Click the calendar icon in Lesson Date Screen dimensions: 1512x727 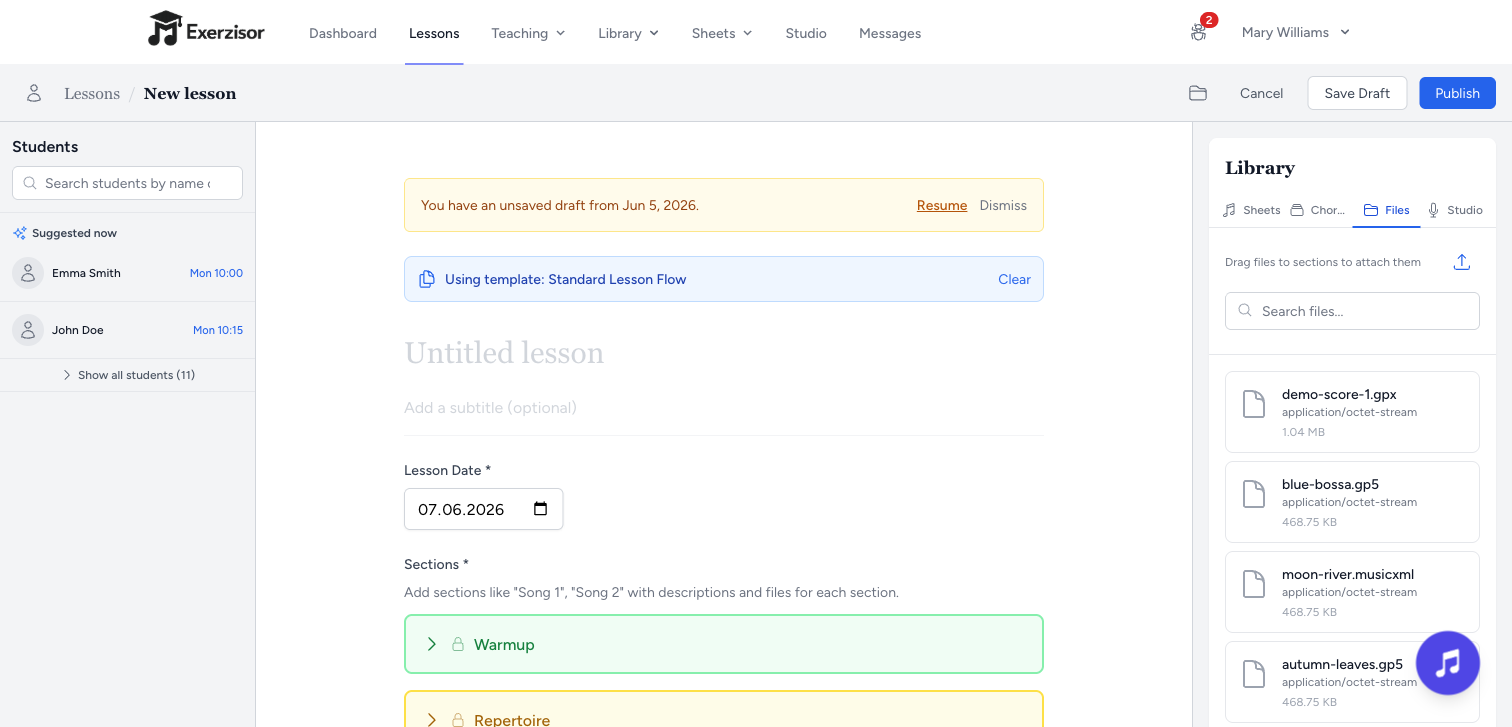point(541,509)
